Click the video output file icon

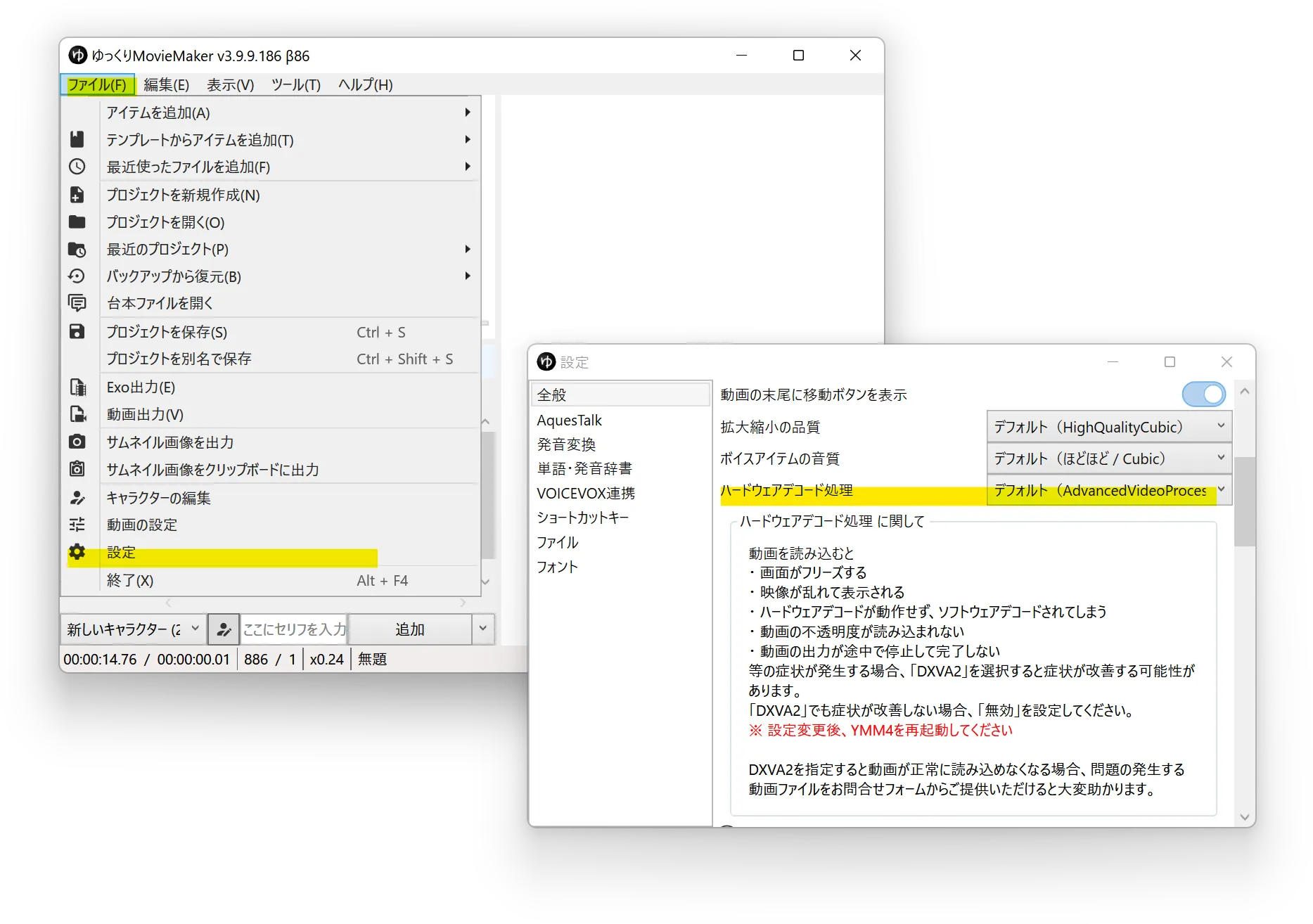tap(77, 414)
